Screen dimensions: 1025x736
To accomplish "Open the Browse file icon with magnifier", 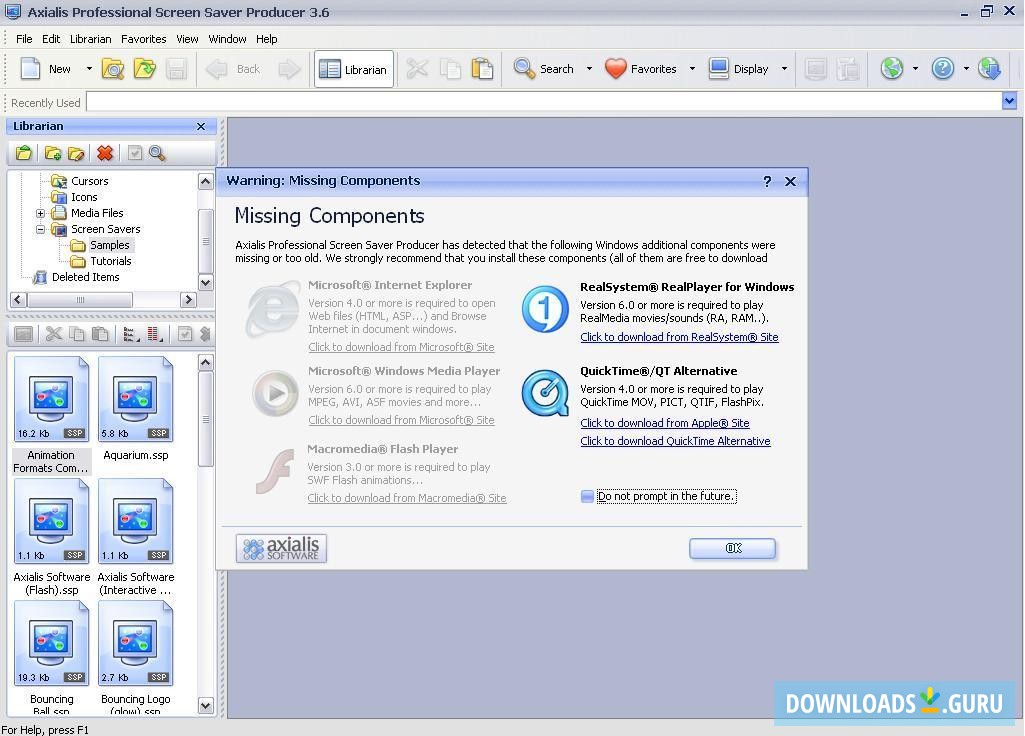I will (113, 69).
